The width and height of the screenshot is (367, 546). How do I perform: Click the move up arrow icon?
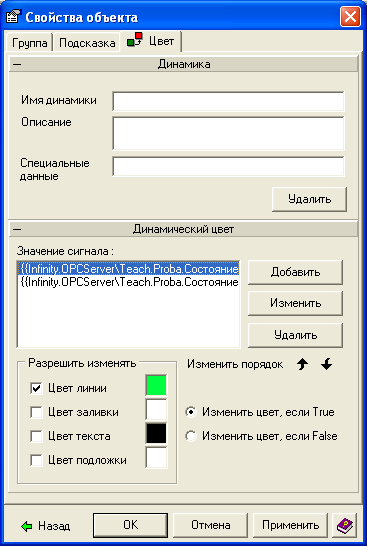coord(303,364)
